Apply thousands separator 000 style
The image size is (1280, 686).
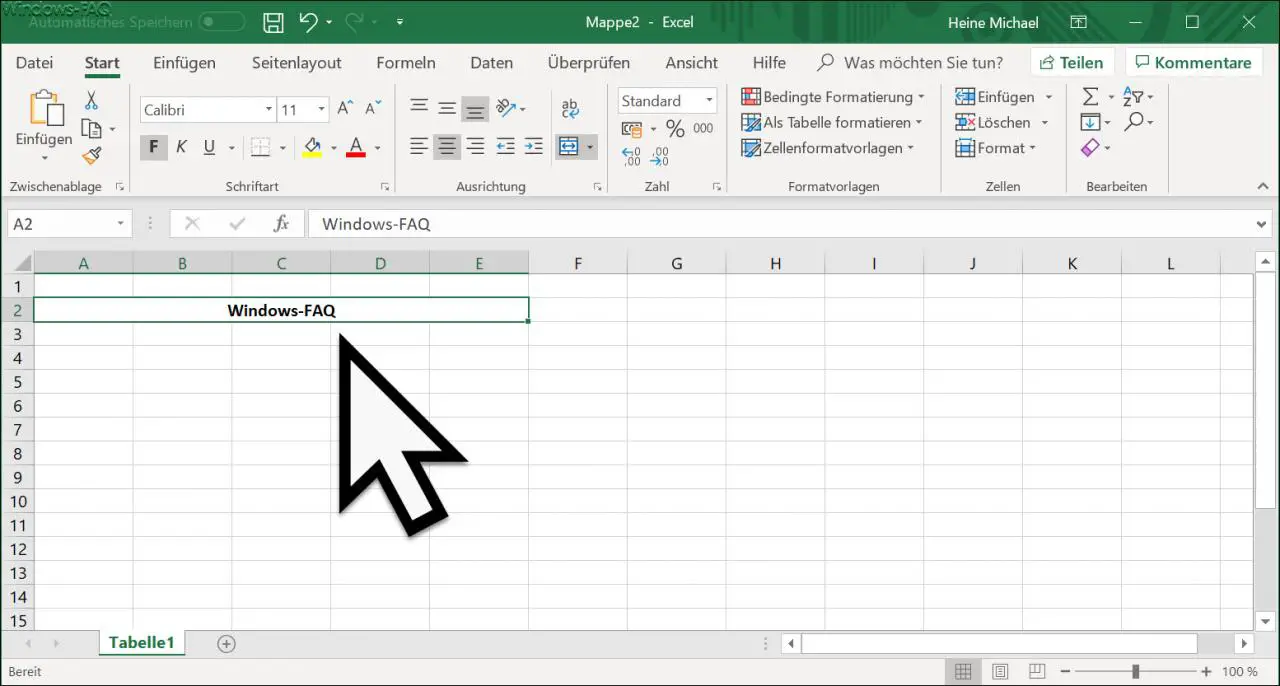[703, 128]
